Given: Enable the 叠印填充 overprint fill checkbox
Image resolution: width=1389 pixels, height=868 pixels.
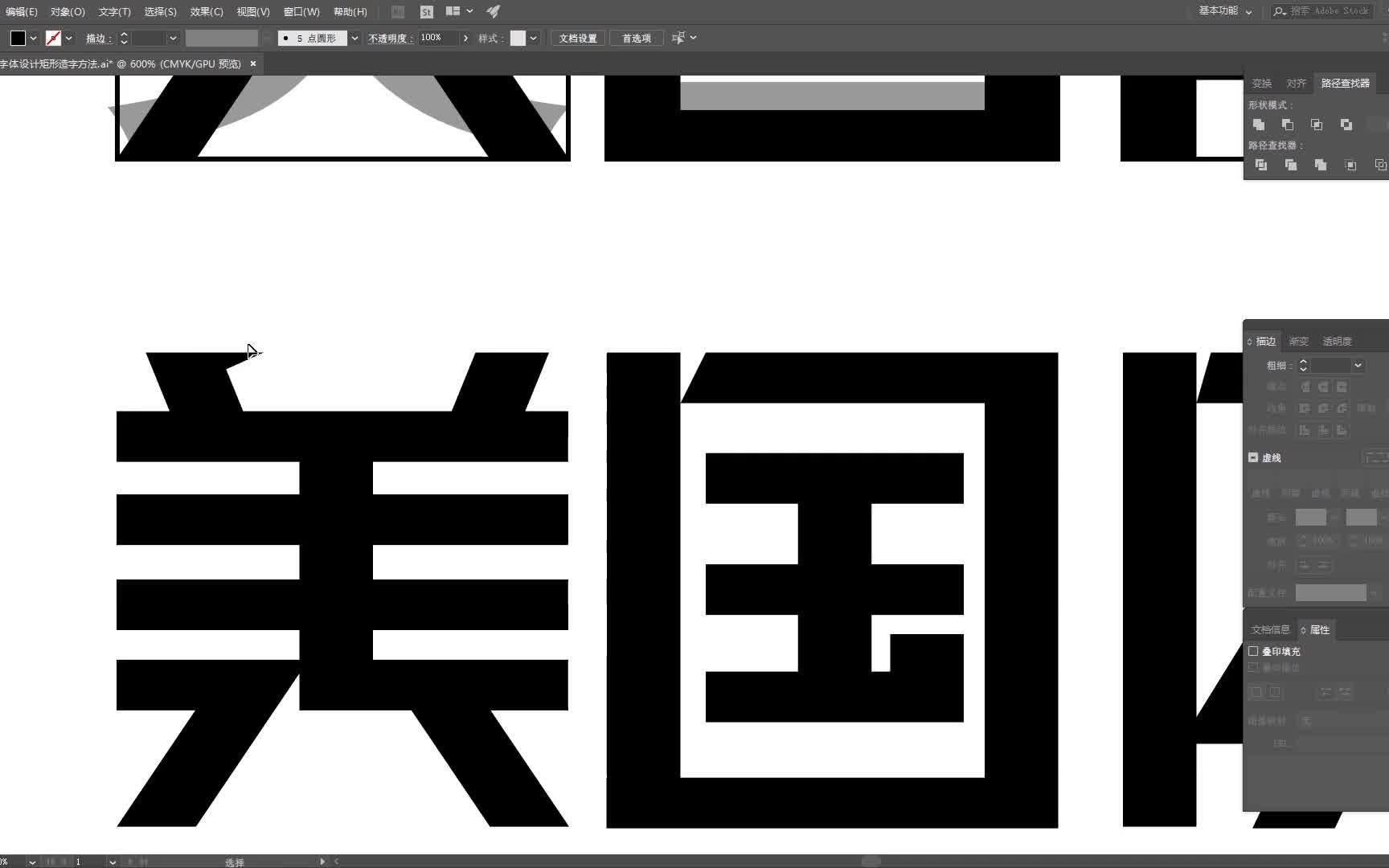Looking at the screenshot, I should [x=1253, y=651].
